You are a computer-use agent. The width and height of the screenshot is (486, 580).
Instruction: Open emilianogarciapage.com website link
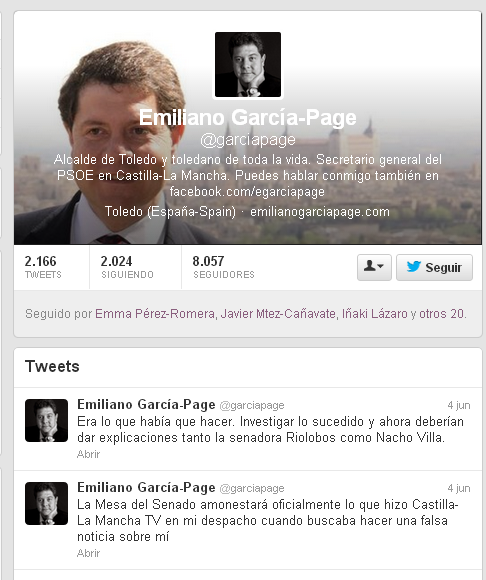pyautogui.click(x=320, y=212)
